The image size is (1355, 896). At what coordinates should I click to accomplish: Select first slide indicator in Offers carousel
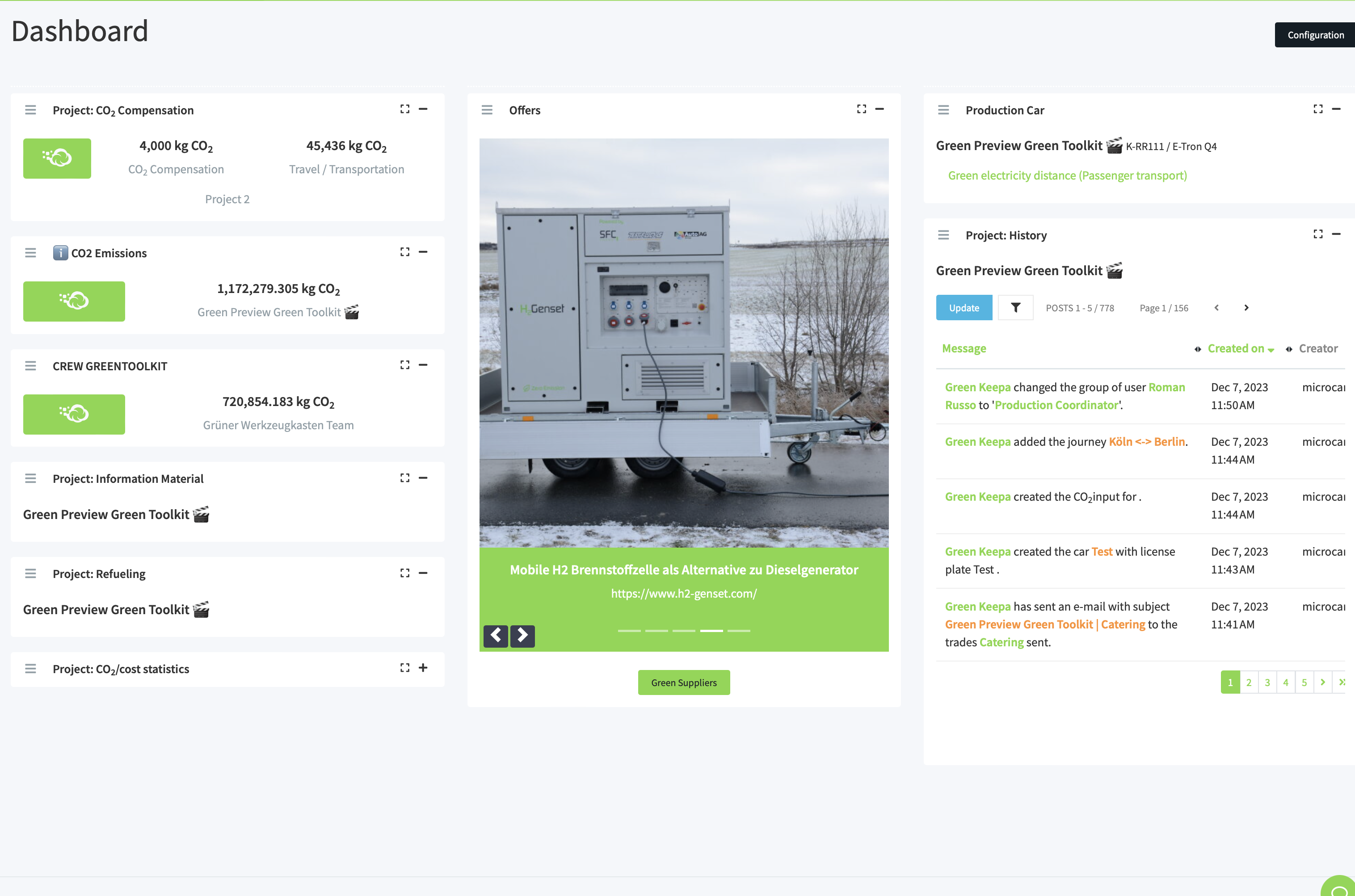(x=629, y=631)
